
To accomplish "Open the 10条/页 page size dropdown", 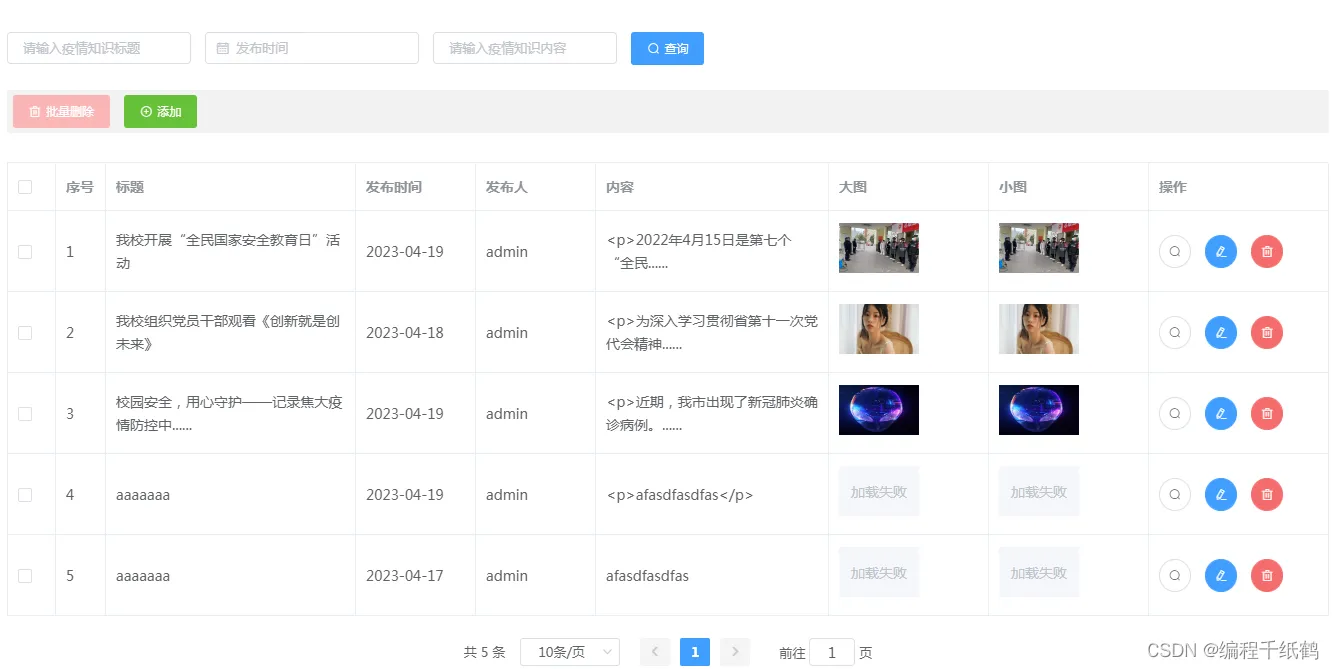I will (570, 652).
